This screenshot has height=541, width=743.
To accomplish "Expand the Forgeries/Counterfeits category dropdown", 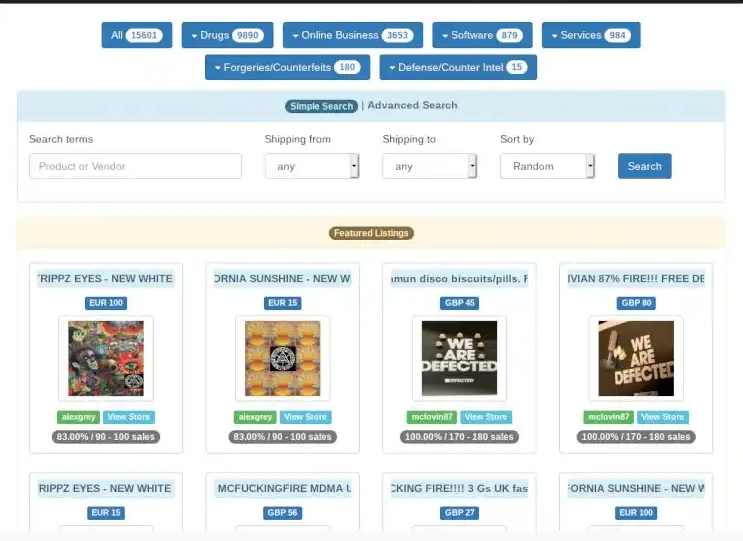I will tap(287, 67).
